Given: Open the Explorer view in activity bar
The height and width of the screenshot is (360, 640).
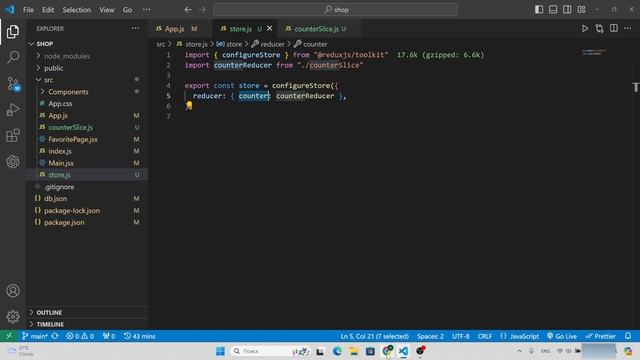Looking at the screenshot, I should point(13,31).
